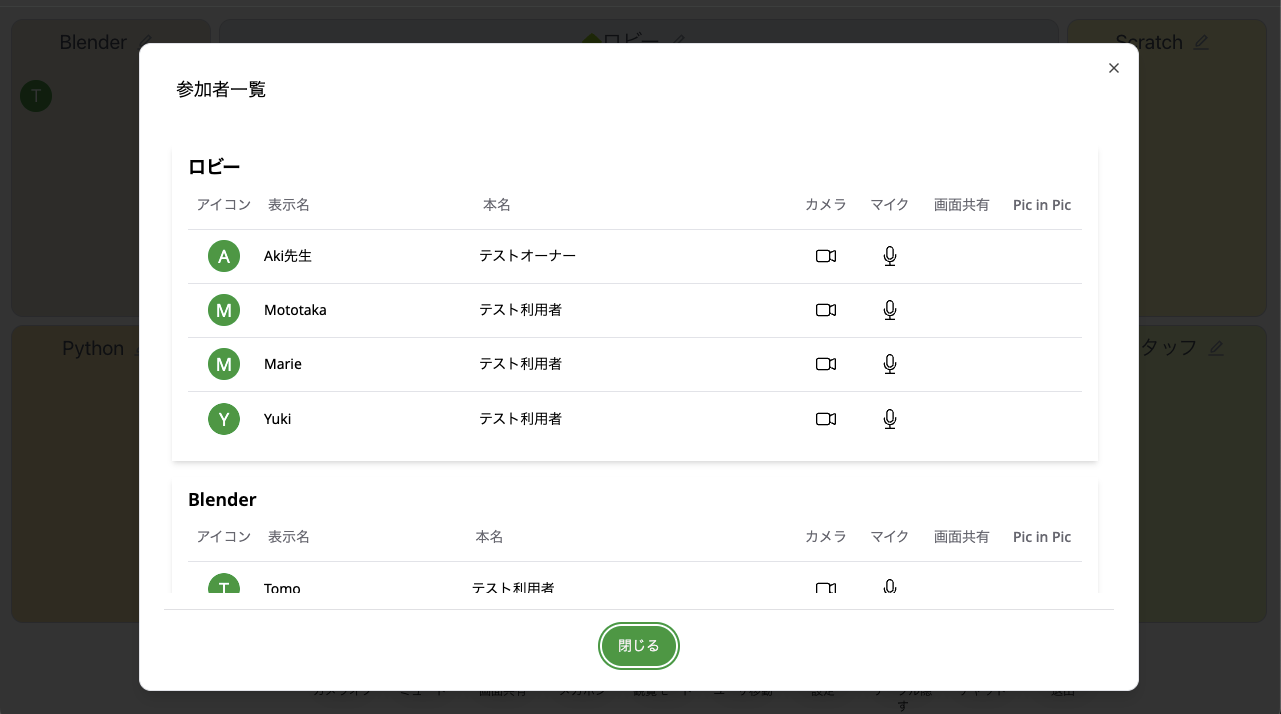Click the camera icon in Yuki's row
Viewport: 1281px width, 714px height.
(x=825, y=419)
